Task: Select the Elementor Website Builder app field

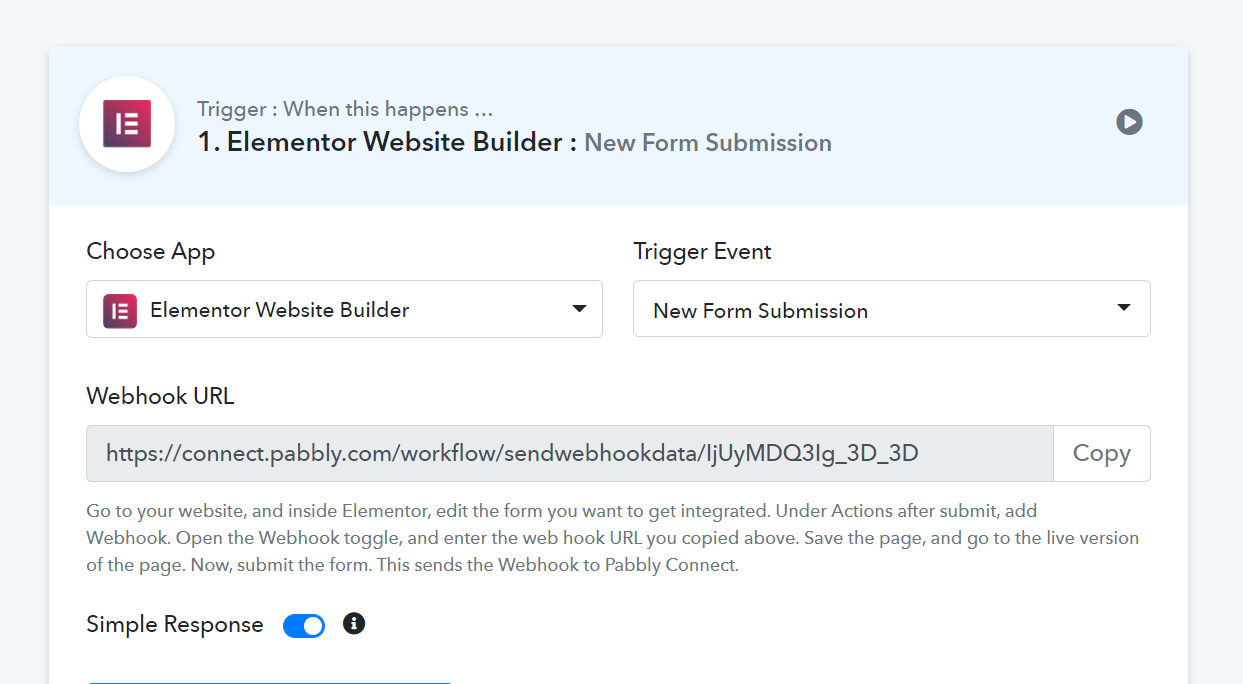Action: click(x=344, y=309)
